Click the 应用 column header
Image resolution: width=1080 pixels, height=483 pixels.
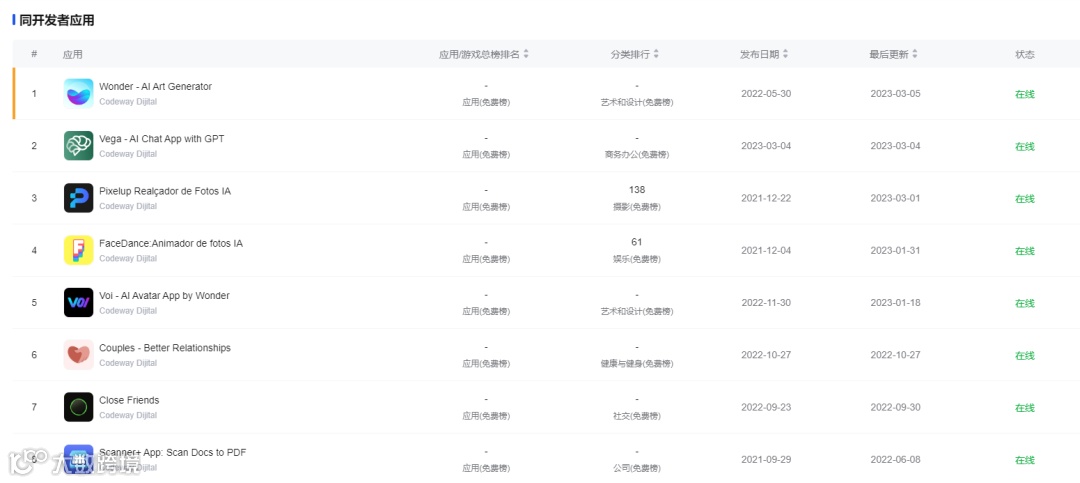click(72, 54)
